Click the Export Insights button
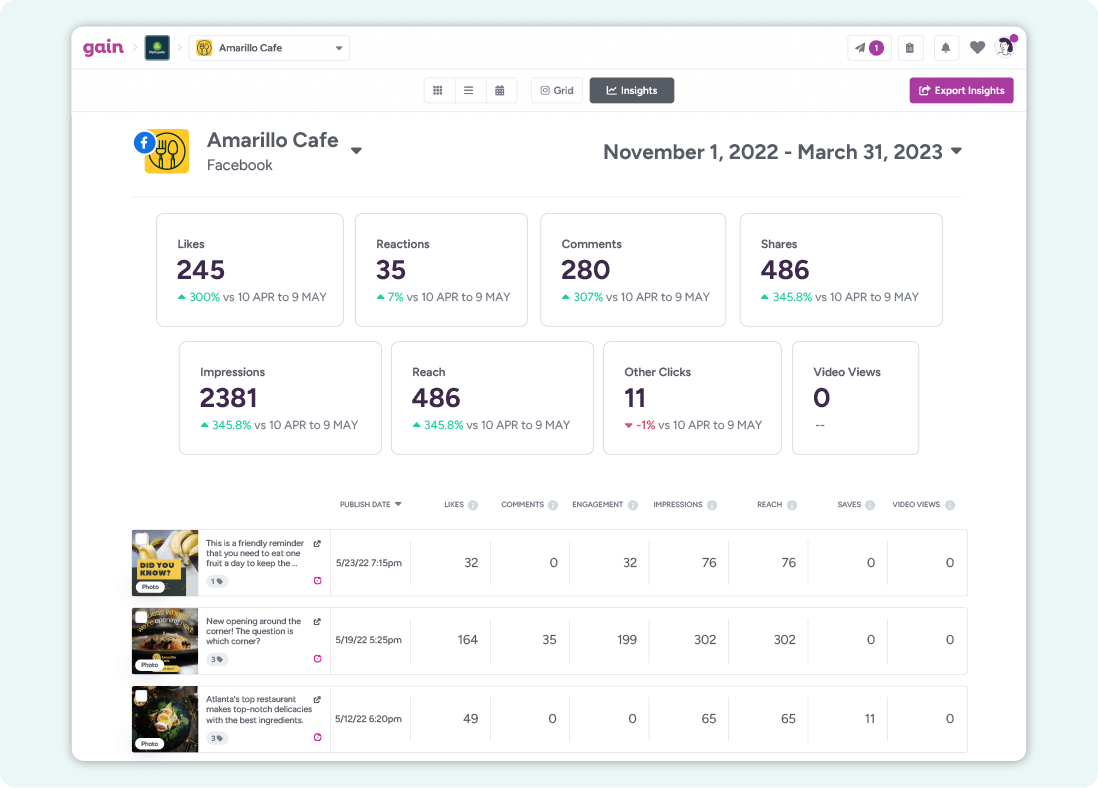1098x788 pixels. (x=961, y=90)
